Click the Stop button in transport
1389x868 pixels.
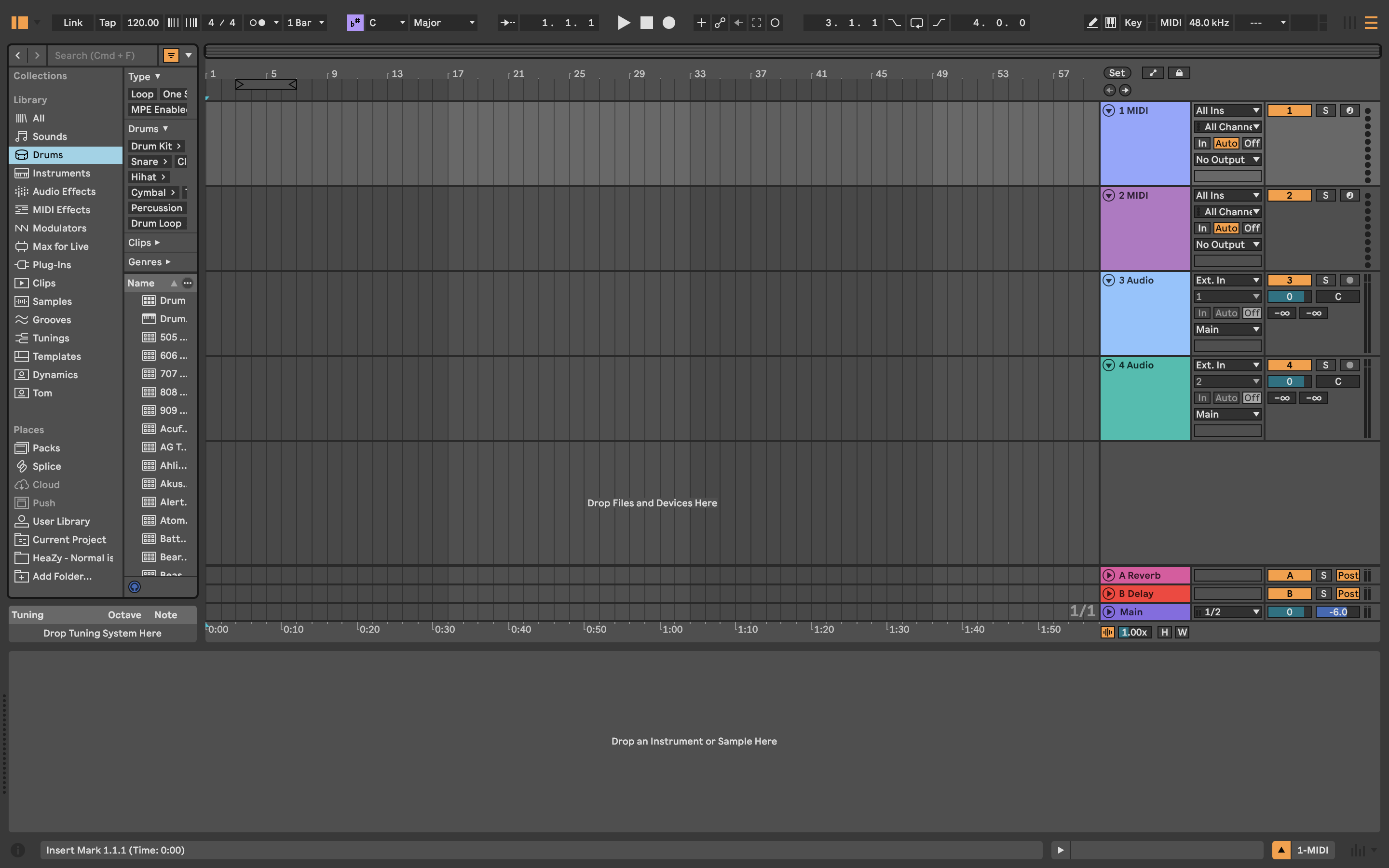[646, 22]
